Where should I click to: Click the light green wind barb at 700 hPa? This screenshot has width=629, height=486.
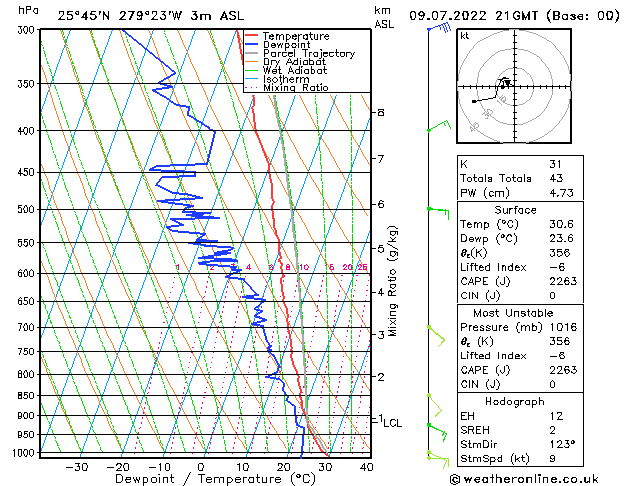pos(436,336)
